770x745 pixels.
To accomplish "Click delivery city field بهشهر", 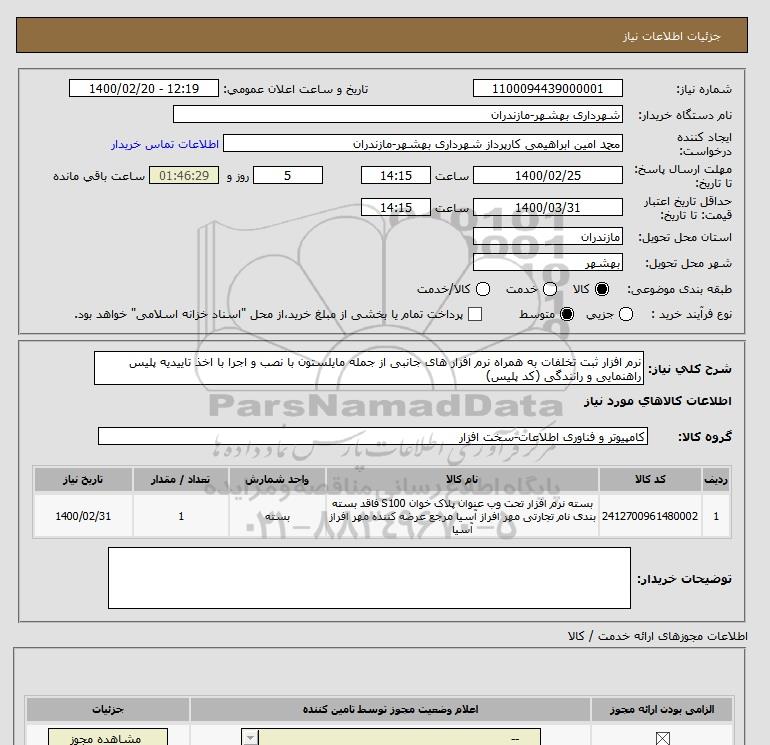I will click(548, 263).
